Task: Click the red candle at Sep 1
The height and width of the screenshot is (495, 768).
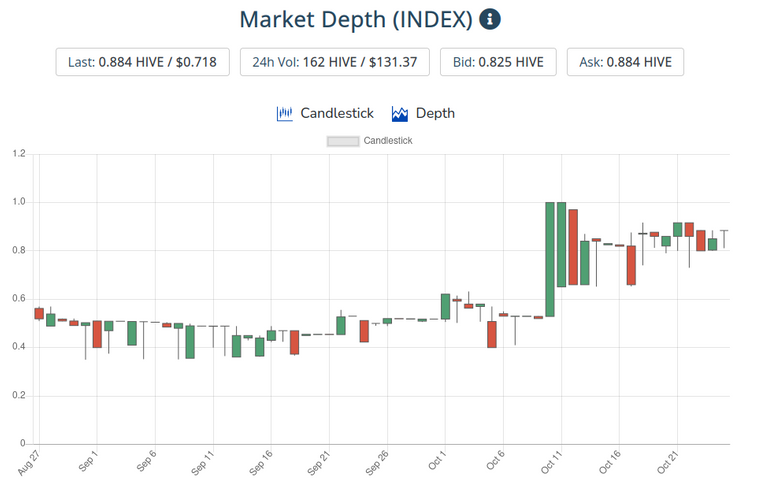Action: [97, 334]
